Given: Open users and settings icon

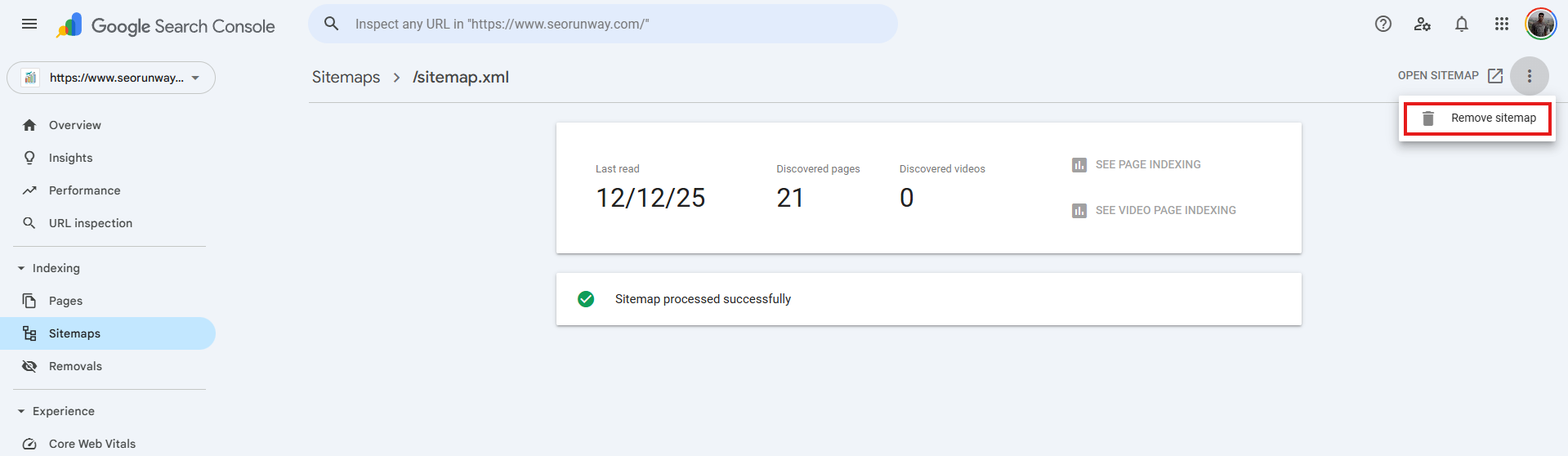Looking at the screenshot, I should pos(1423,24).
